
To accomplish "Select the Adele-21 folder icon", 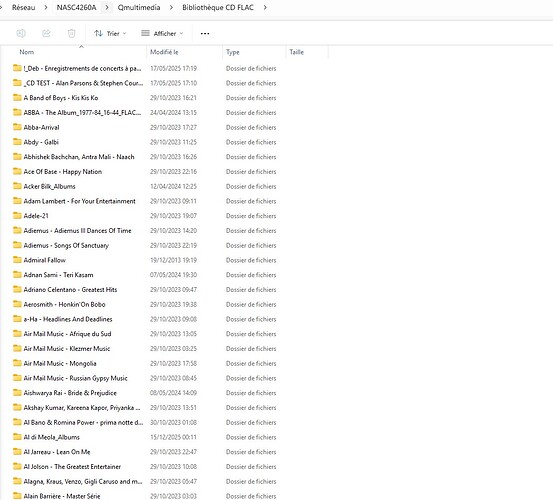I will [x=17, y=215].
